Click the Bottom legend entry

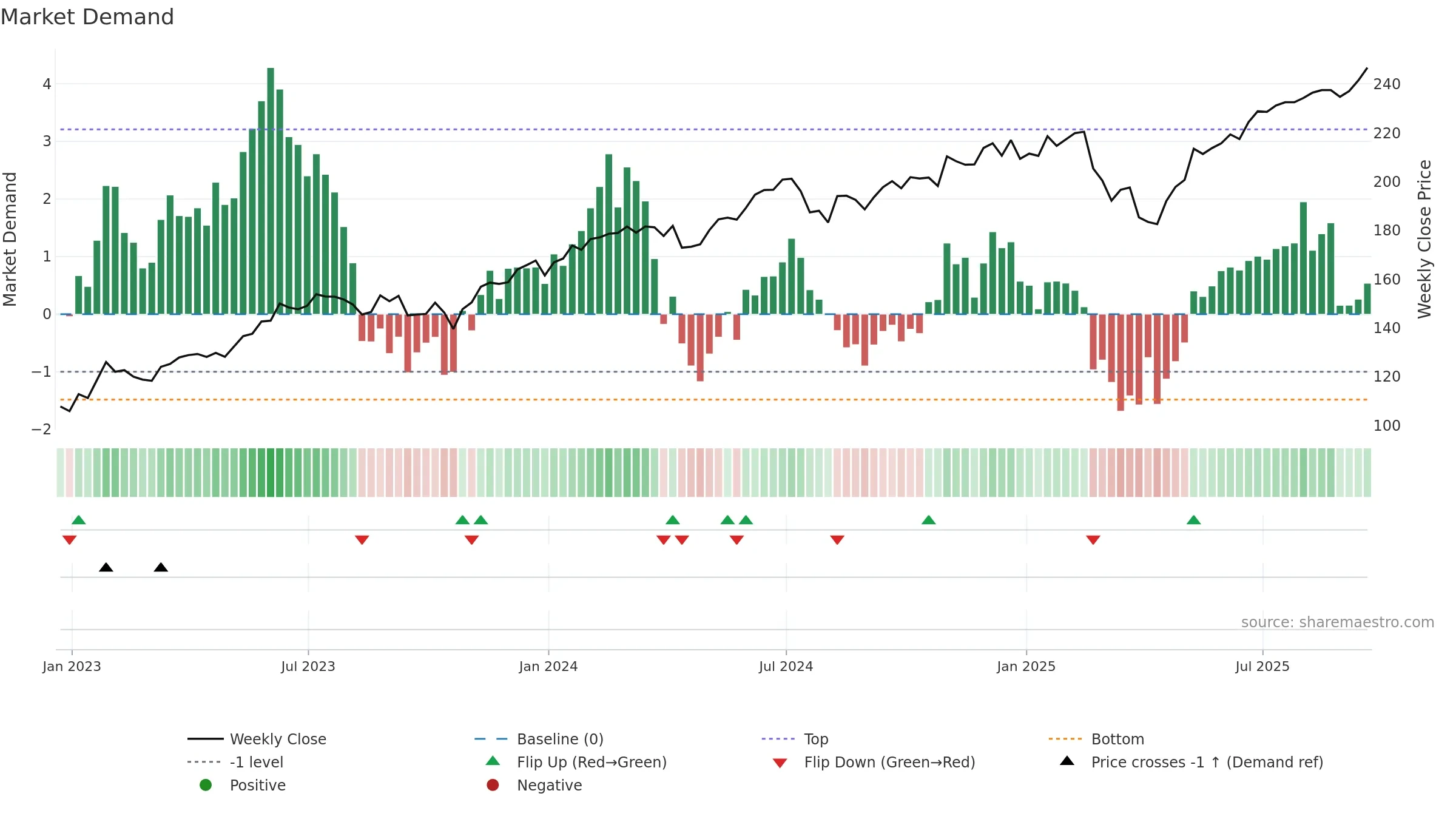(x=1096, y=739)
